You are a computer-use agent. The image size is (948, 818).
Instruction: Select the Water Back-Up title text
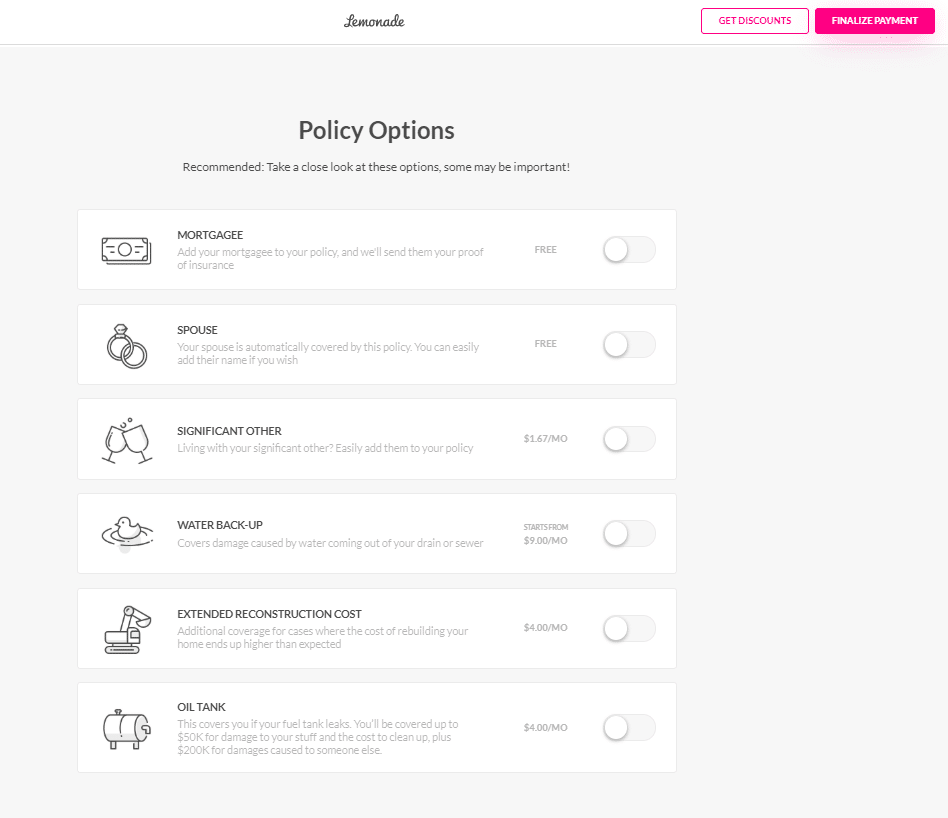[x=220, y=525]
